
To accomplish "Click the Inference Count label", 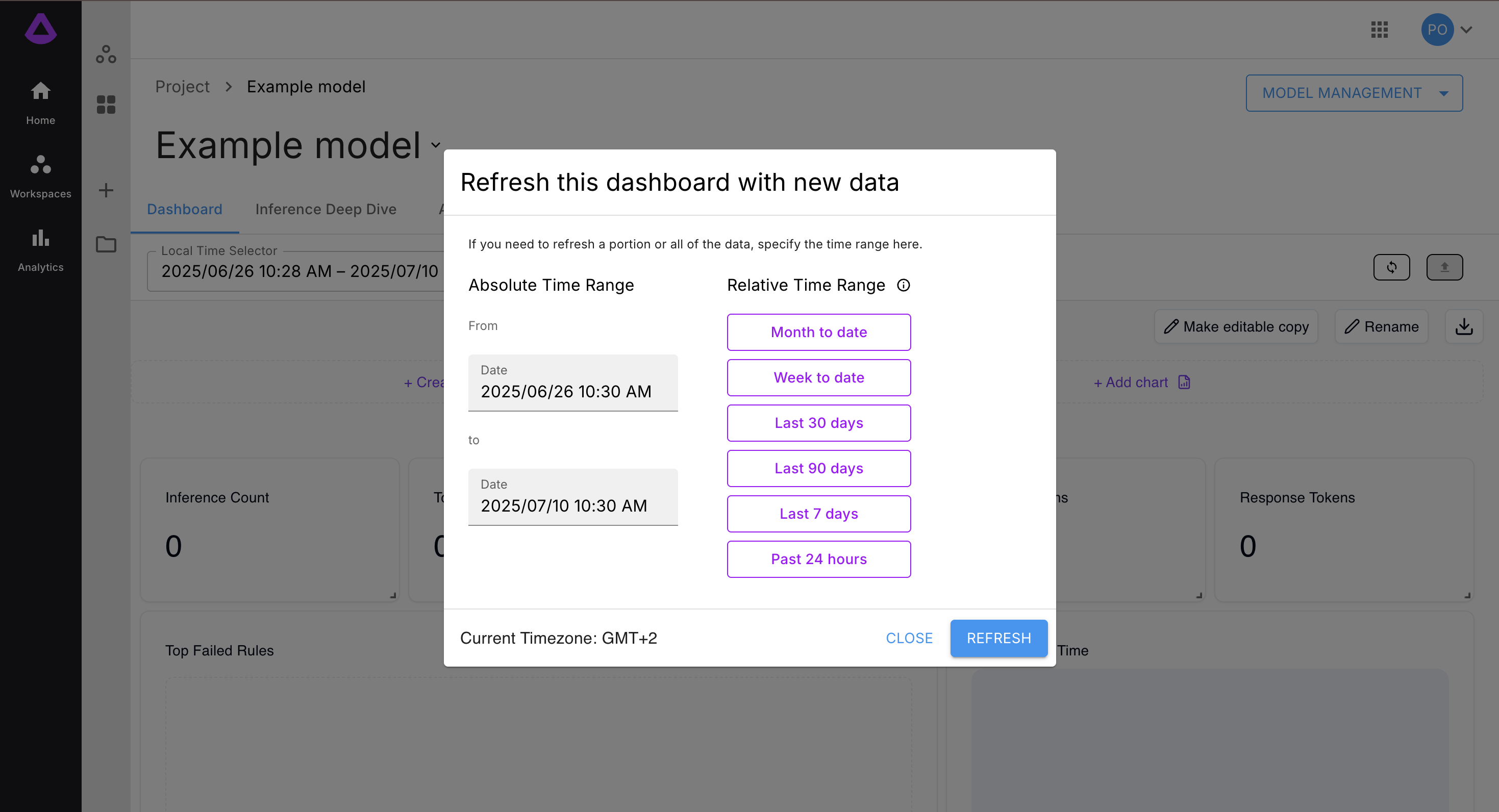I will (x=217, y=497).
